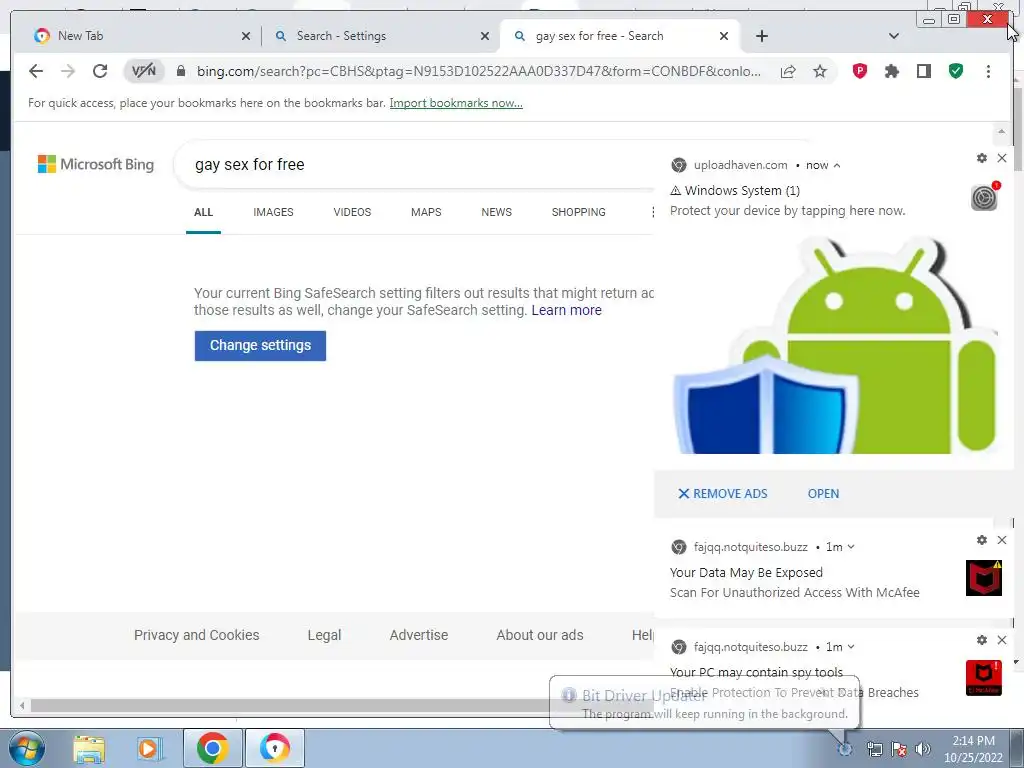The height and width of the screenshot is (768, 1024).
Task: Open Windows Explorer from taskbar
Action: [x=89, y=749]
